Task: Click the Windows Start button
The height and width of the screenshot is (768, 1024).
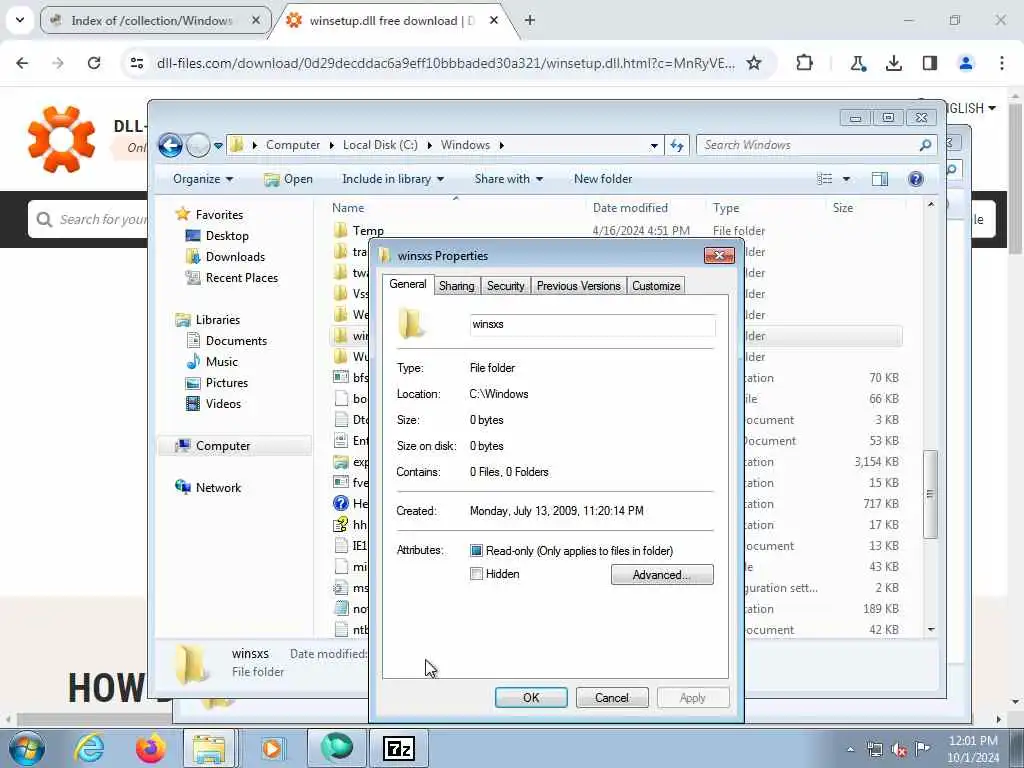Action: [27, 748]
